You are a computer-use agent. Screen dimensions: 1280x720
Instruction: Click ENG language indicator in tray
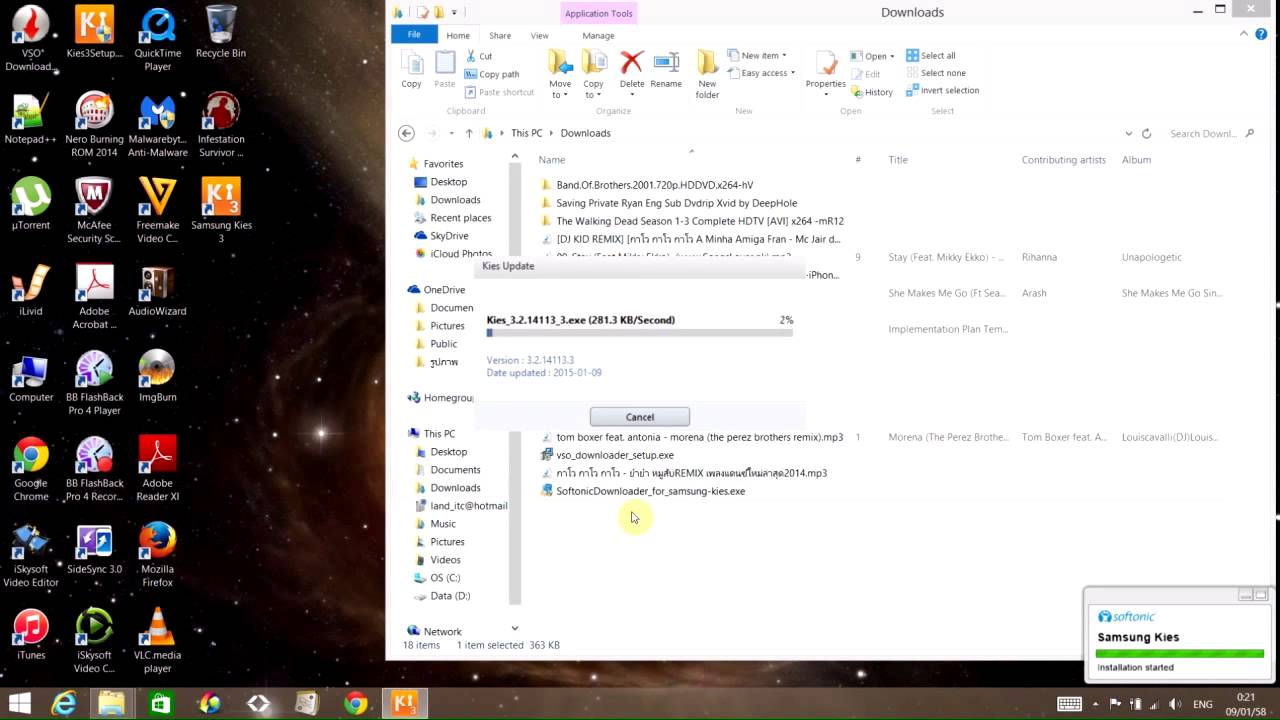[1203, 704]
